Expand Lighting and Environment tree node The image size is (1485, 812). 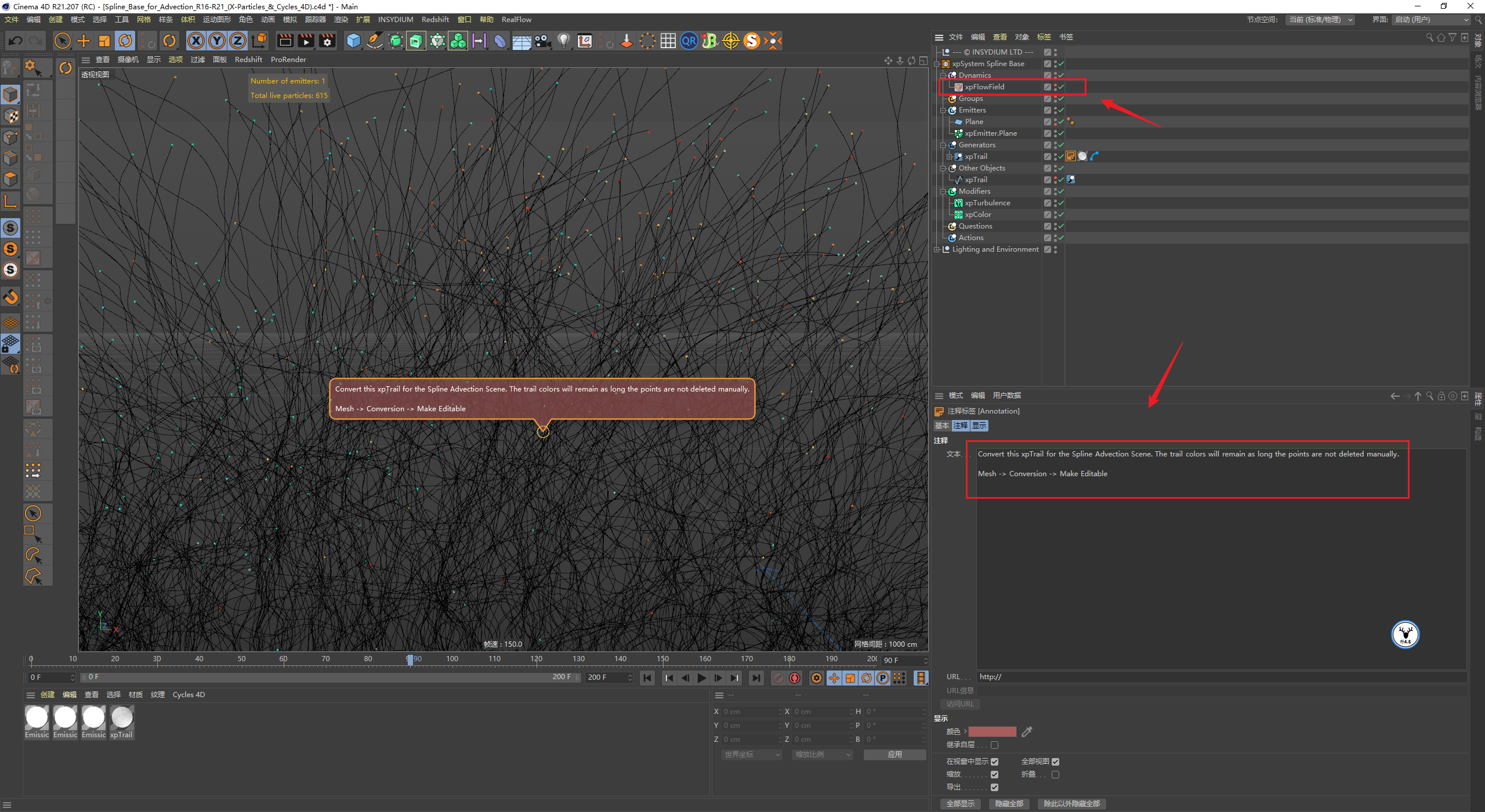pyautogui.click(x=937, y=249)
